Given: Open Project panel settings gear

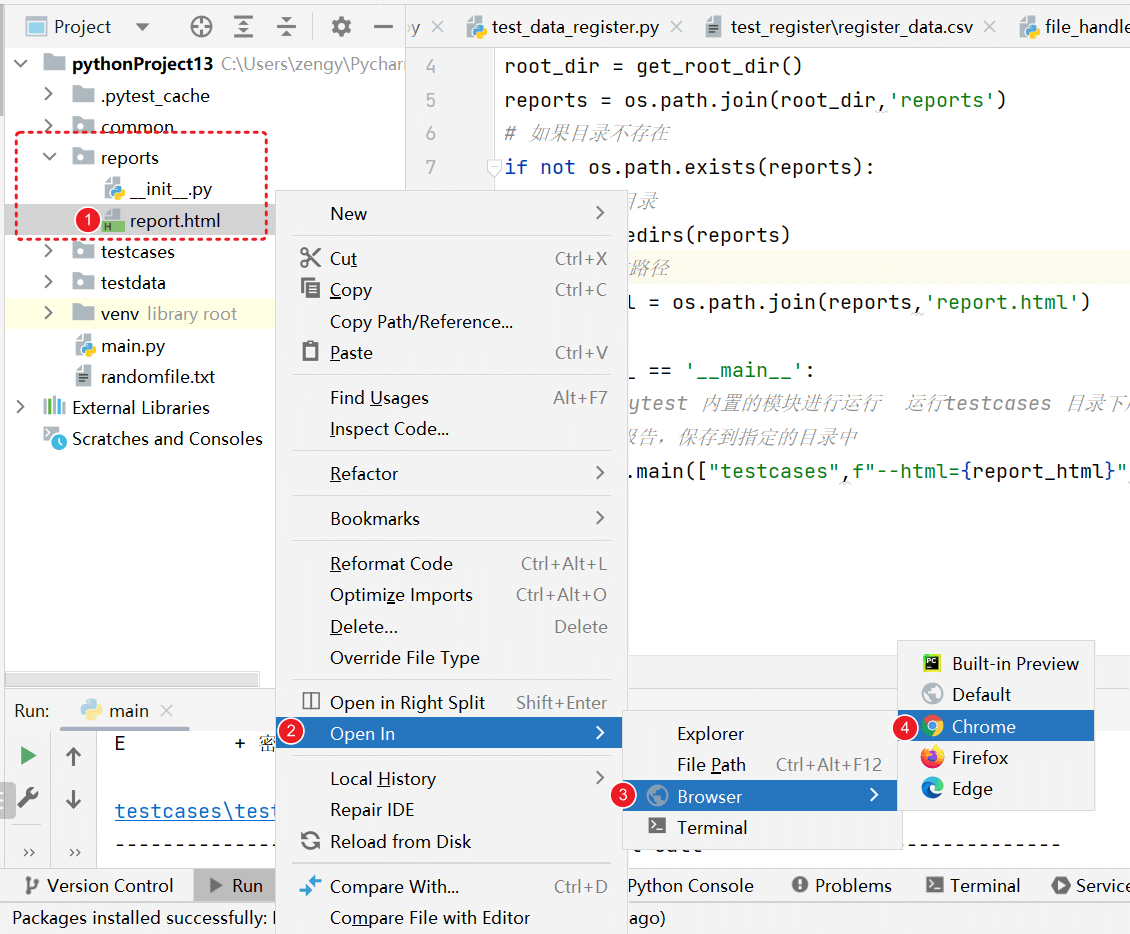Looking at the screenshot, I should [x=341, y=27].
